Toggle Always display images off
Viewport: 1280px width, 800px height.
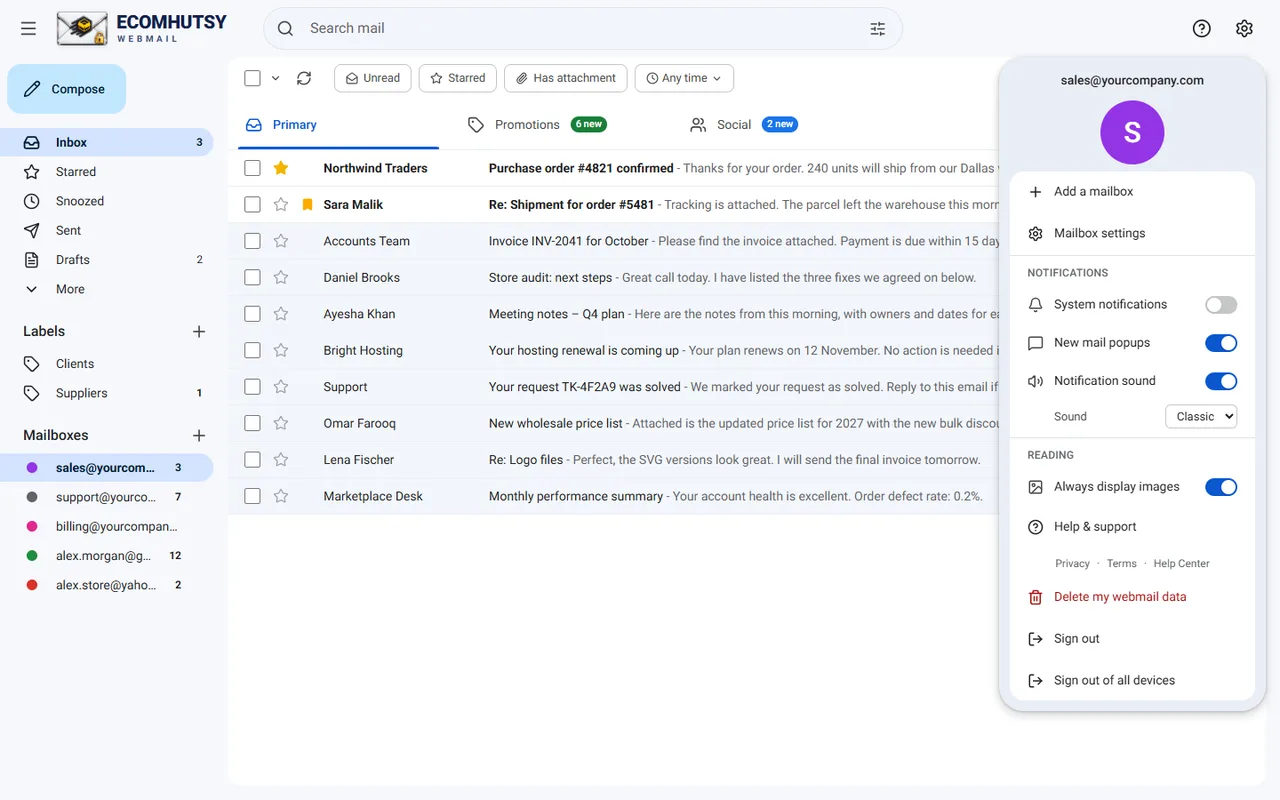[x=1221, y=487]
